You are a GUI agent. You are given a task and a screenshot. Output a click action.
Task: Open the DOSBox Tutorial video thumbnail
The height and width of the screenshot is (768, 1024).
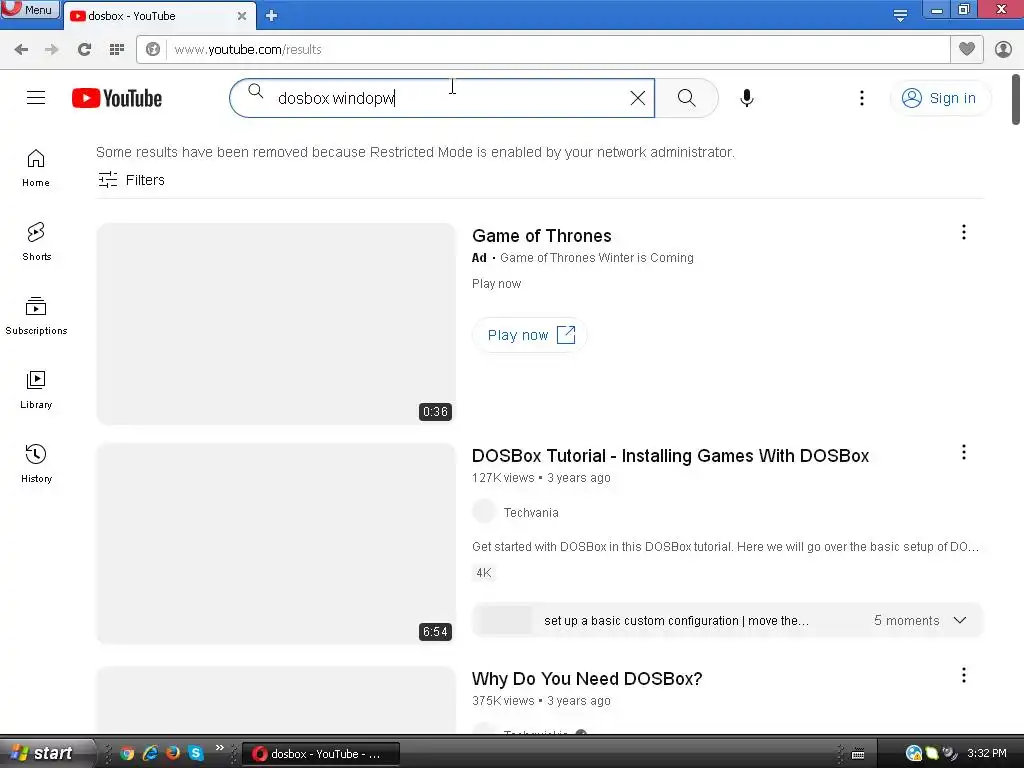click(x=276, y=544)
